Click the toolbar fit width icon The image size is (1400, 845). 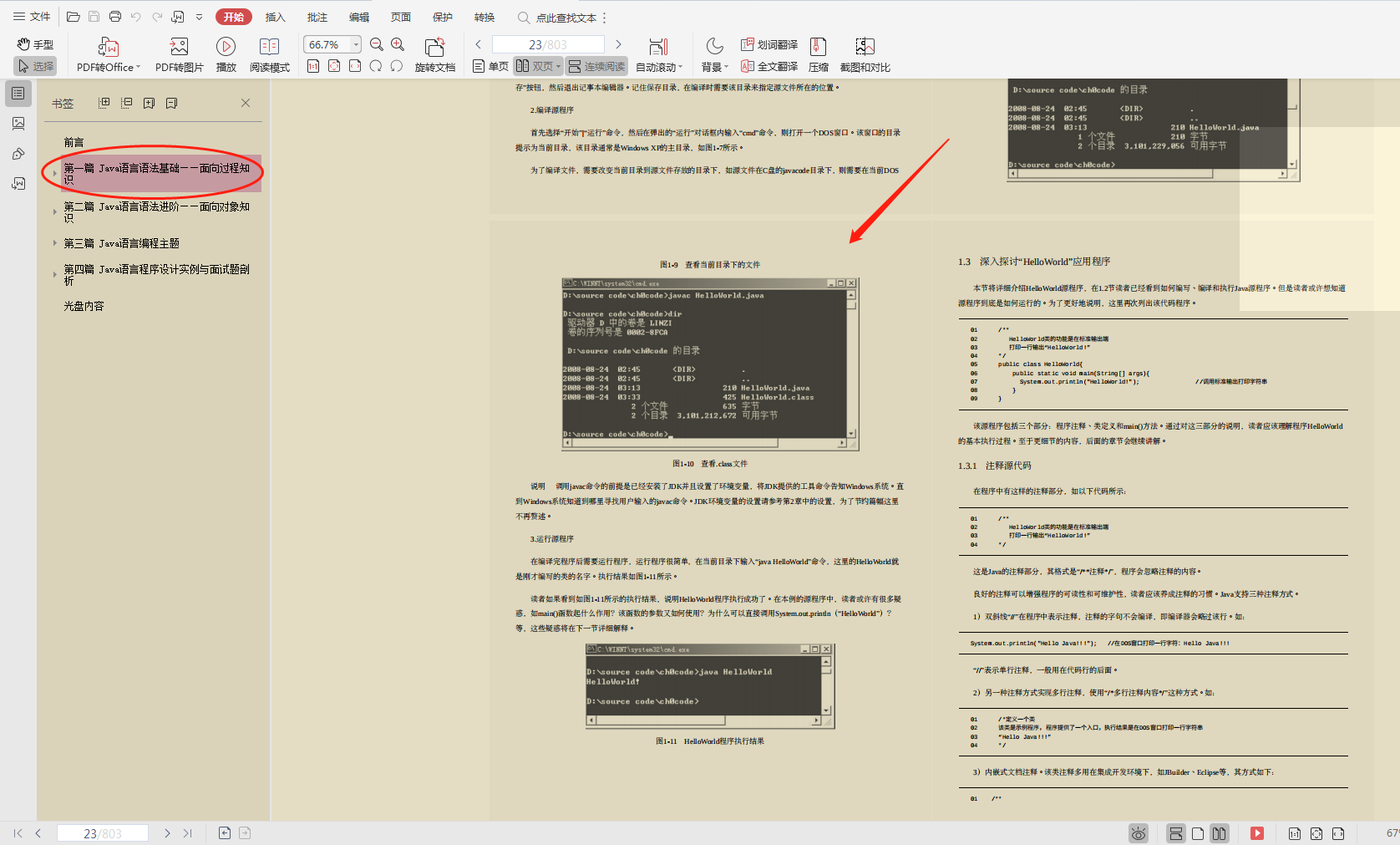pyautogui.click(x=355, y=66)
